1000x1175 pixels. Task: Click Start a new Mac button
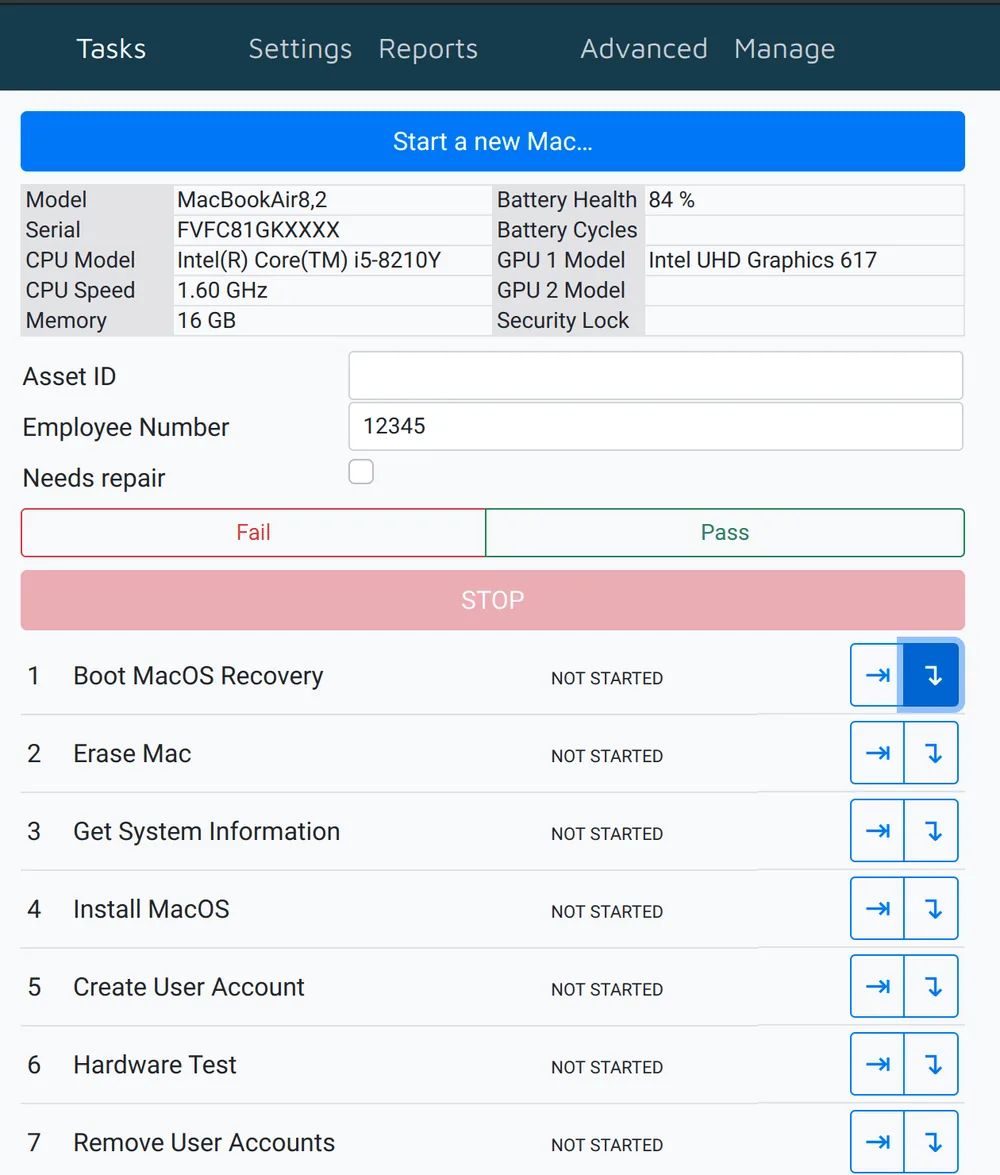493,142
